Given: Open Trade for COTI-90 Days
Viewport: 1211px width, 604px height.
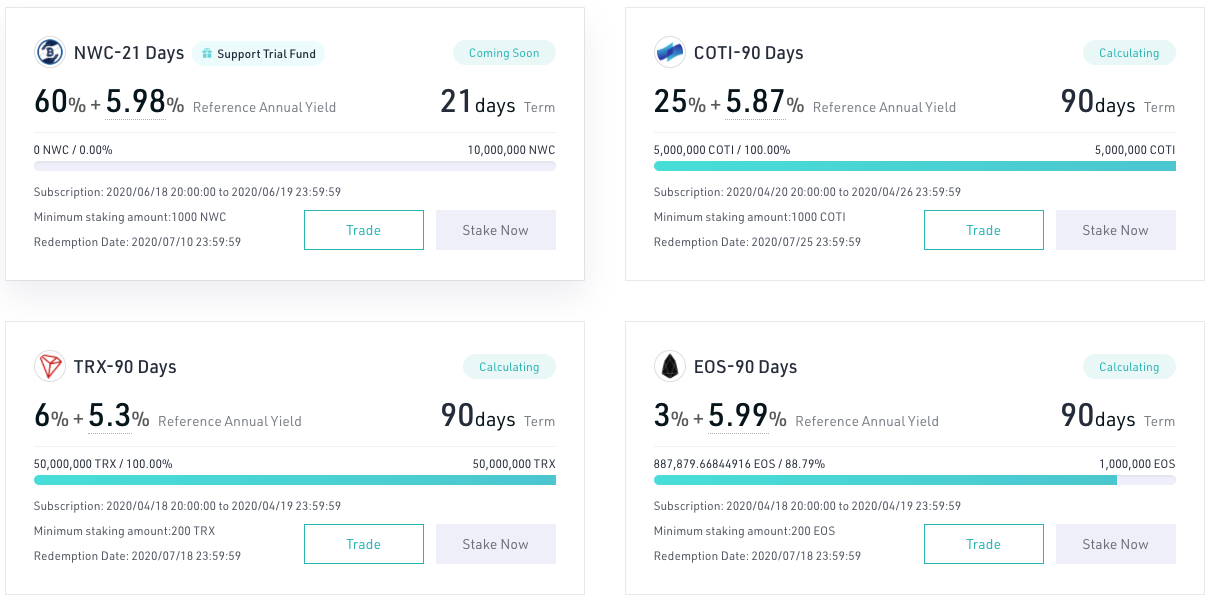Looking at the screenshot, I should pos(984,230).
